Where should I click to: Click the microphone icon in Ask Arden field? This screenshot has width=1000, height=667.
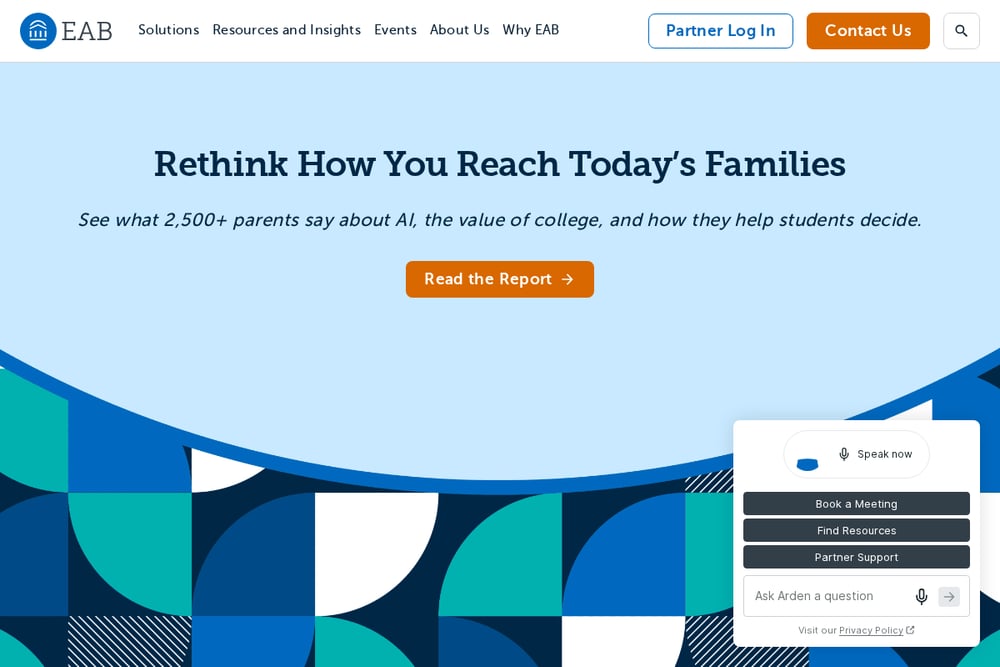point(921,596)
